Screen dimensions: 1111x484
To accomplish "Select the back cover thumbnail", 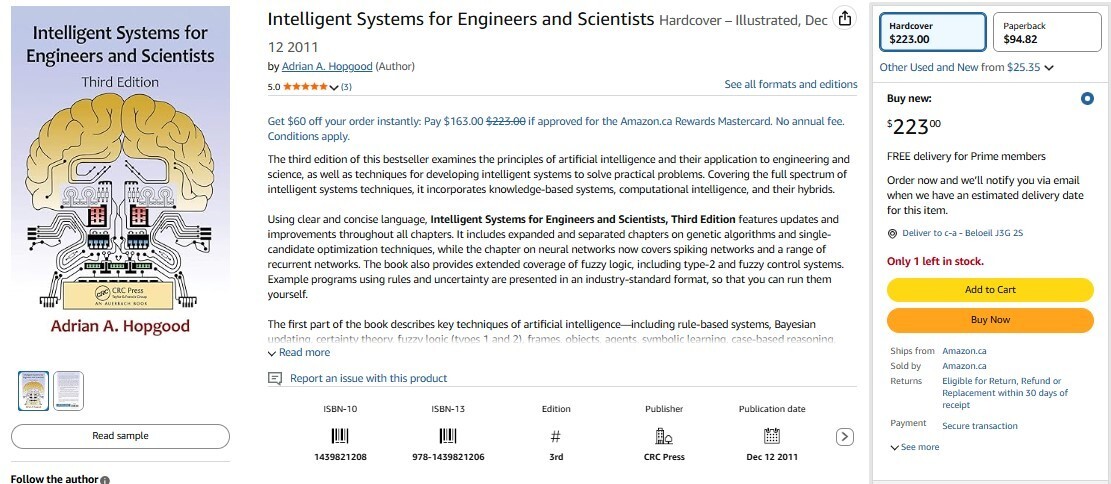I will coord(69,390).
